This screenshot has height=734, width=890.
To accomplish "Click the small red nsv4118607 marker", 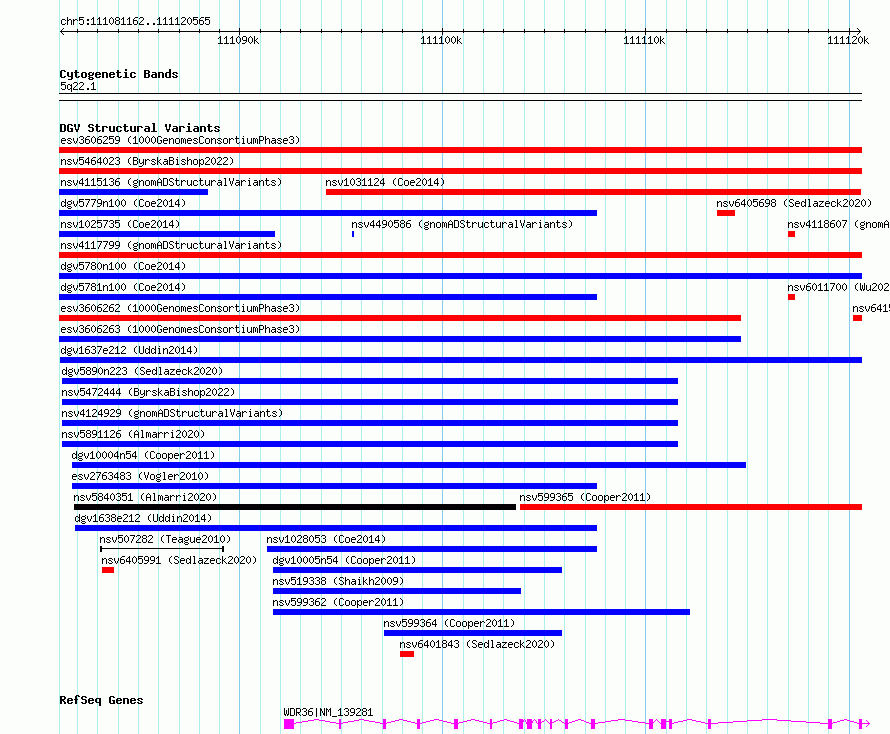I will click(791, 234).
